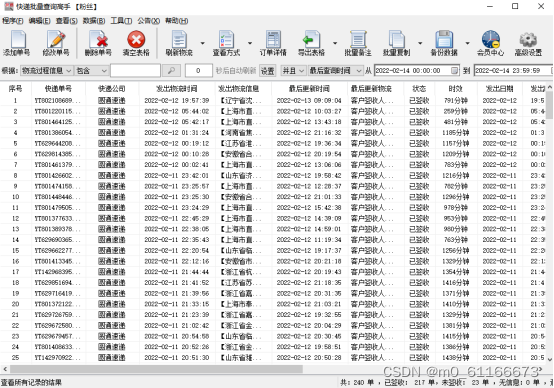Viewport: 554px width, 388px height.
Task: Click the 1296分钟 duration cell
Action: 456,197
